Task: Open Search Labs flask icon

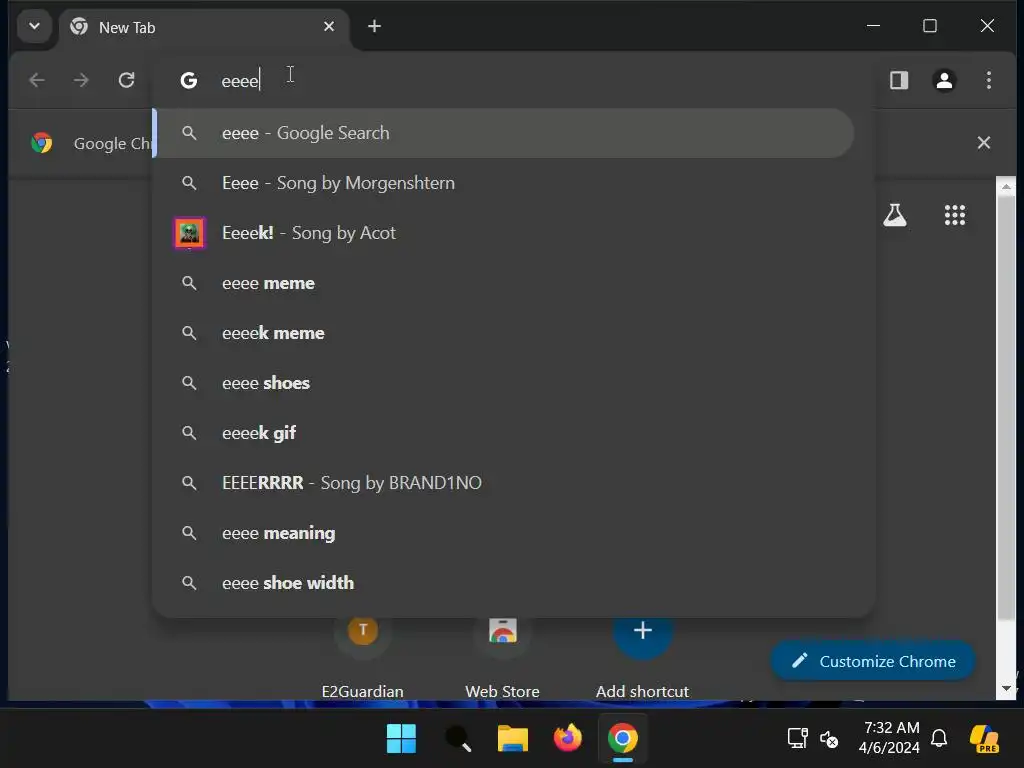Action: pyautogui.click(x=895, y=215)
